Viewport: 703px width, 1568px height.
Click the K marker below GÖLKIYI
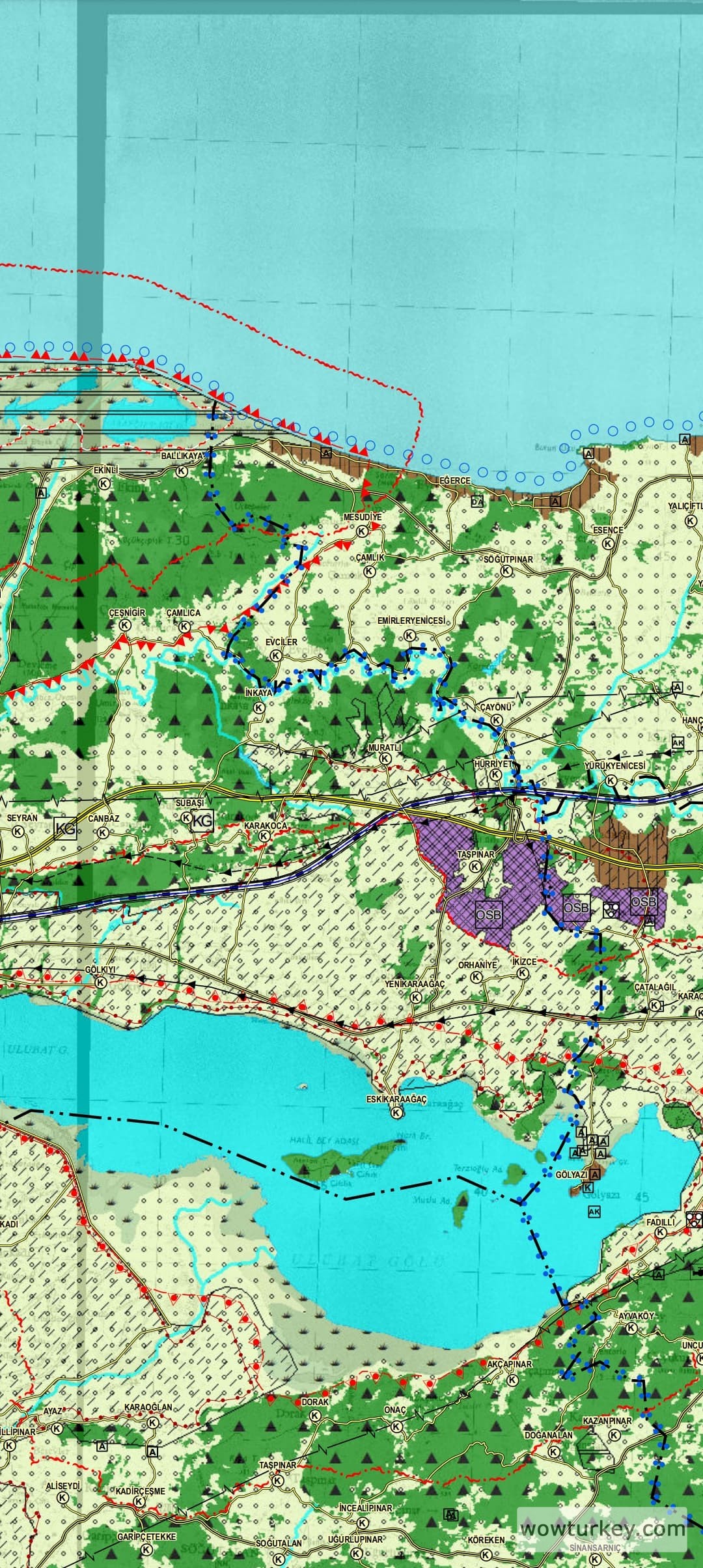101,983
